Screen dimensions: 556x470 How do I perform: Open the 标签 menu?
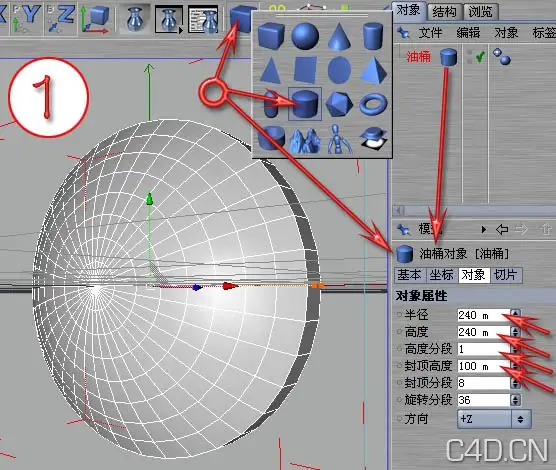tap(544, 33)
